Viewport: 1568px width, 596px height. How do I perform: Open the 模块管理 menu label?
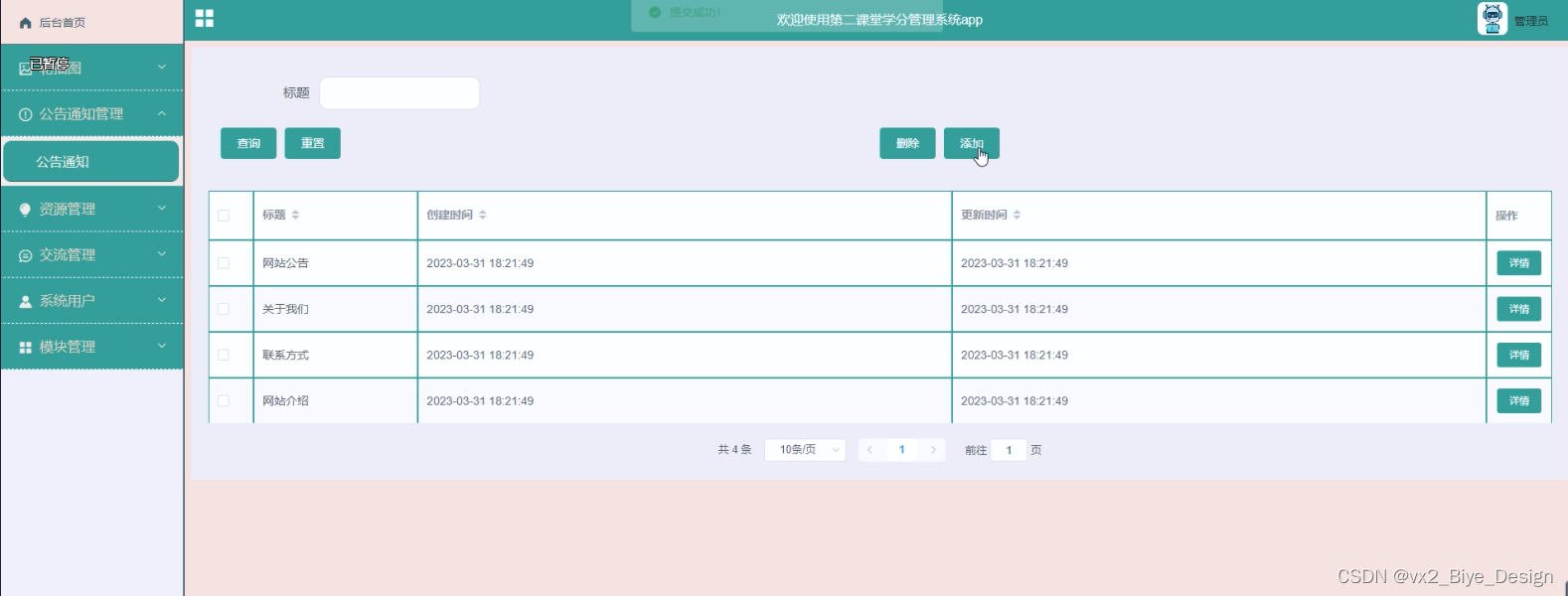(x=68, y=347)
